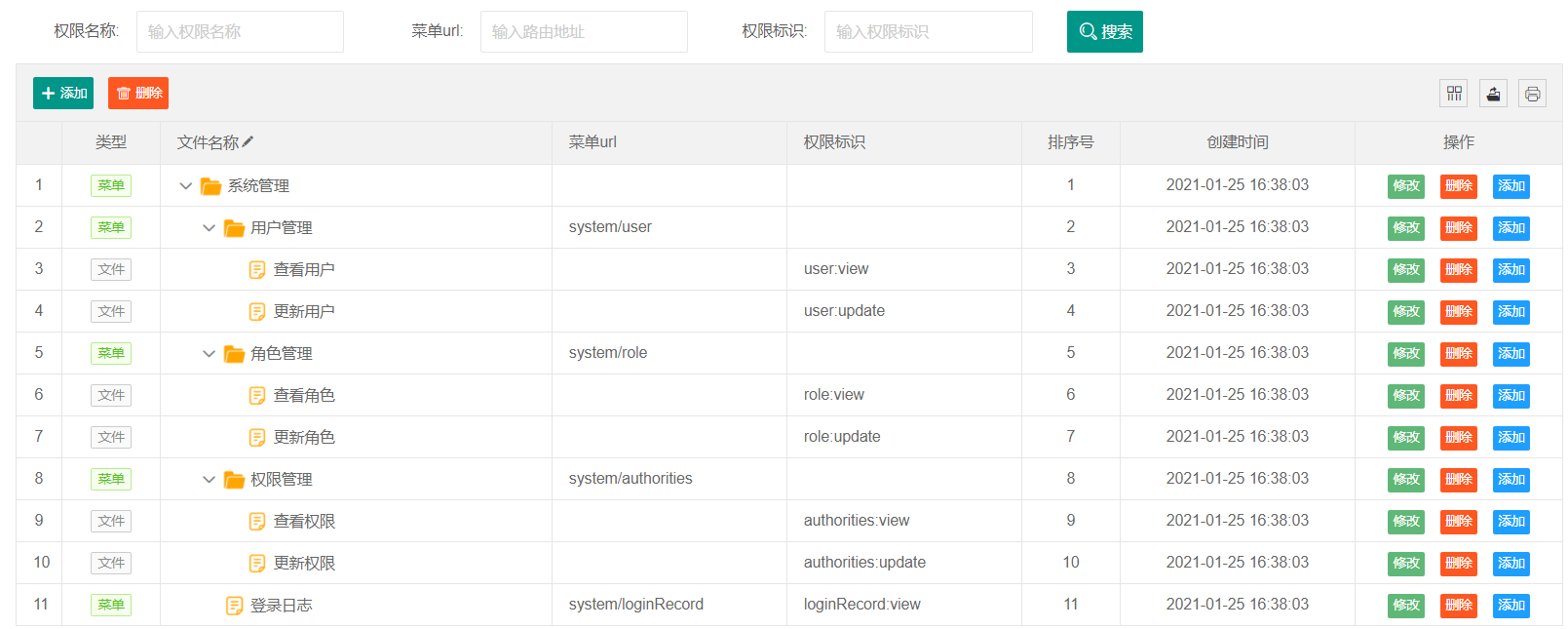The image size is (1568, 629).
Task: Open the column filter grid icon
Action: click(x=1454, y=94)
